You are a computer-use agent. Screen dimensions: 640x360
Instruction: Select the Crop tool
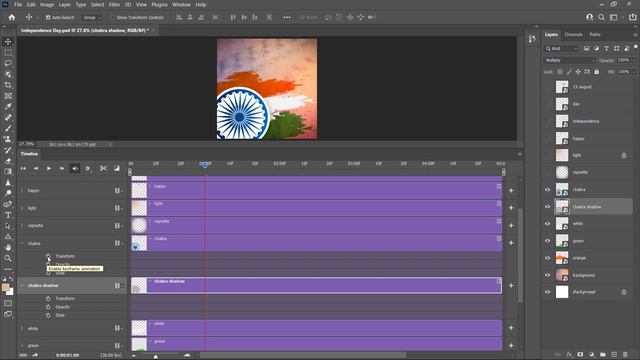pyautogui.click(x=8, y=85)
